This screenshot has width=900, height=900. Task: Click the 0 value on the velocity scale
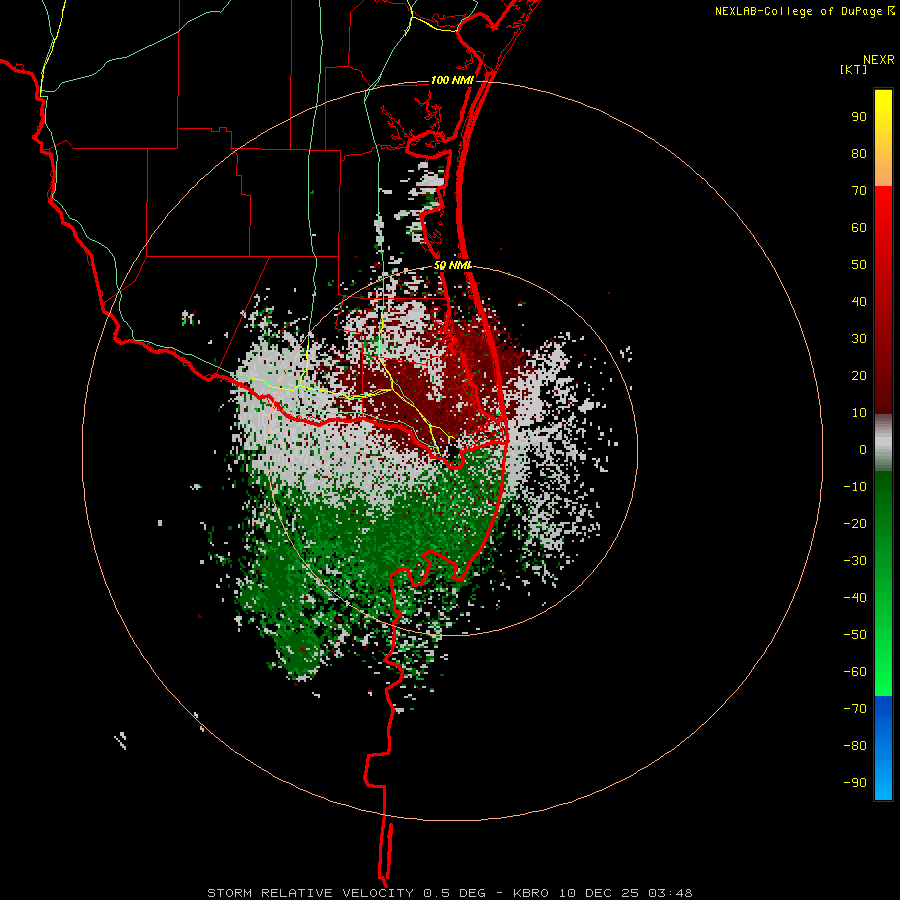coord(863,450)
